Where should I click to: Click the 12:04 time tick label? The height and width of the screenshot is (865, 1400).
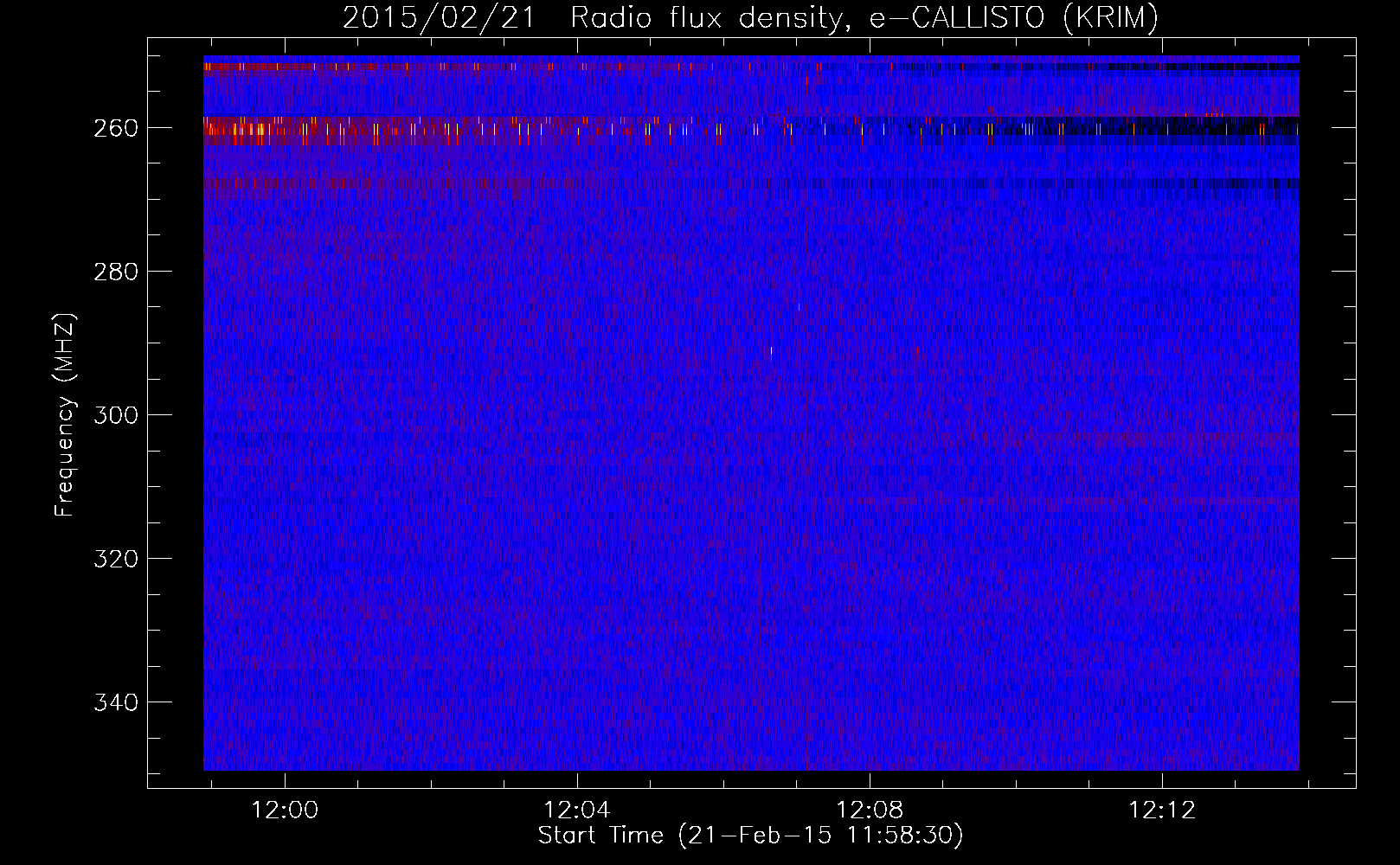click(x=577, y=811)
